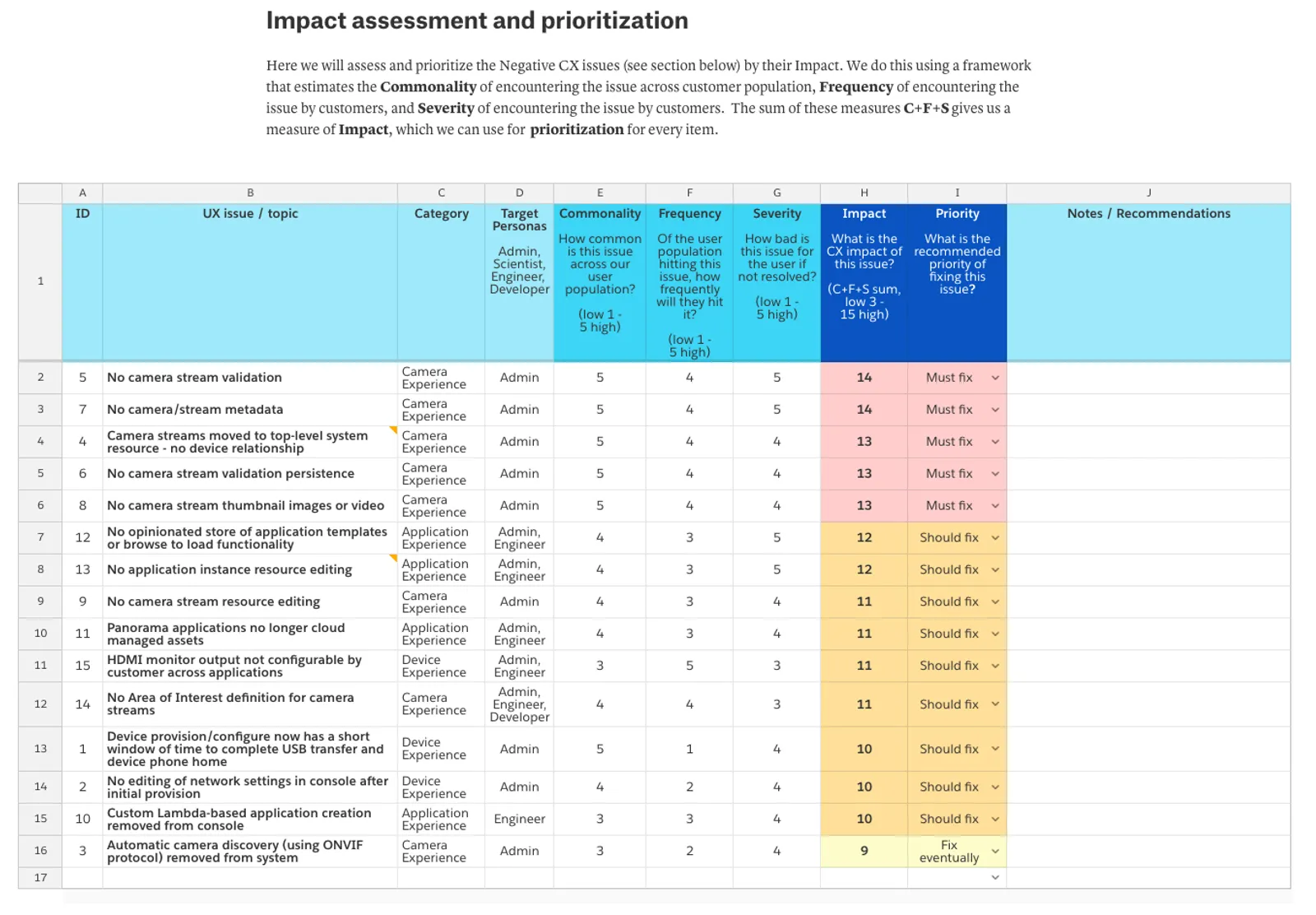1316x915 pixels.
Task: Select column C header
Action: click(441, 193)
